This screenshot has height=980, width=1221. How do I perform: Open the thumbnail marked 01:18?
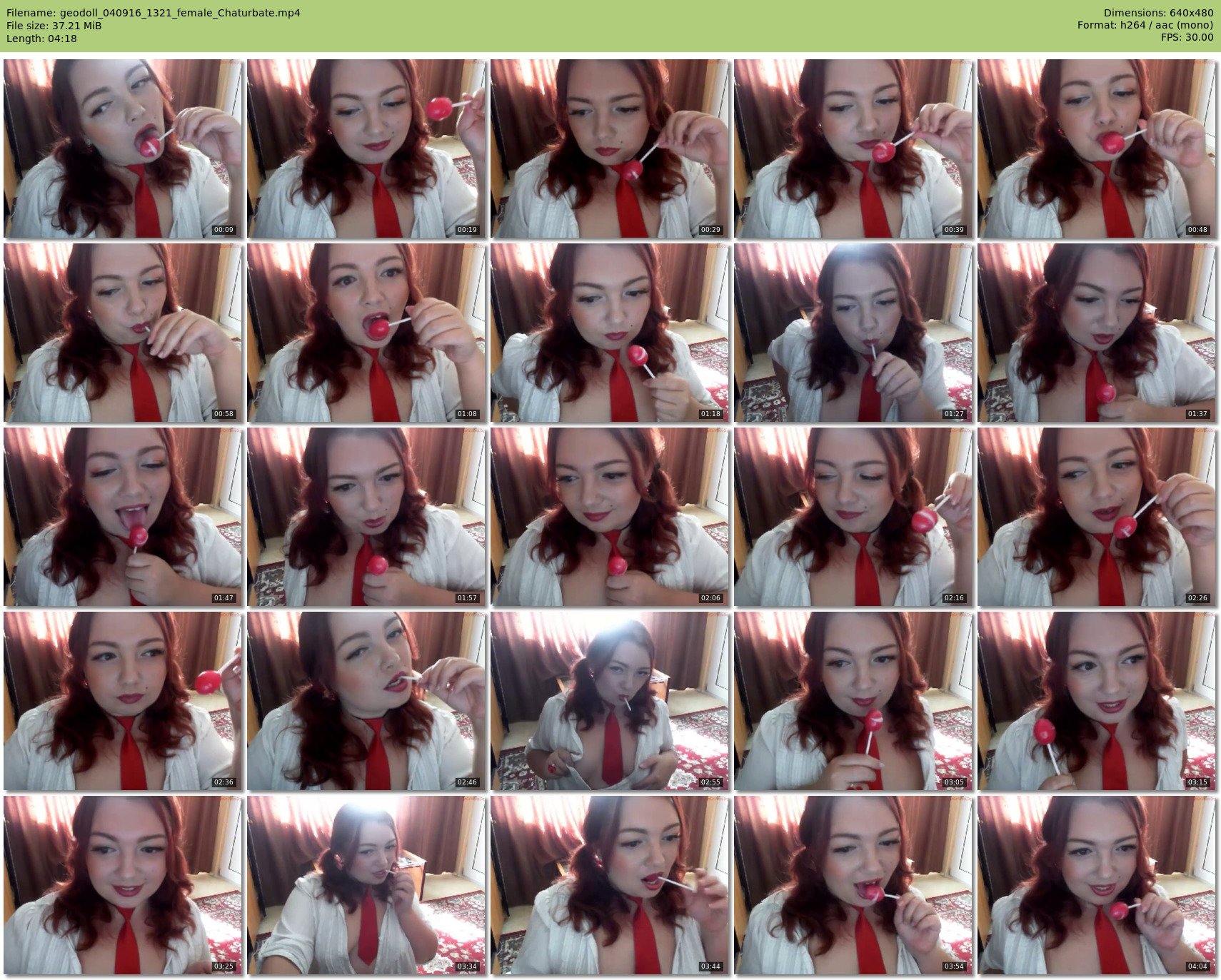point(610,333)
